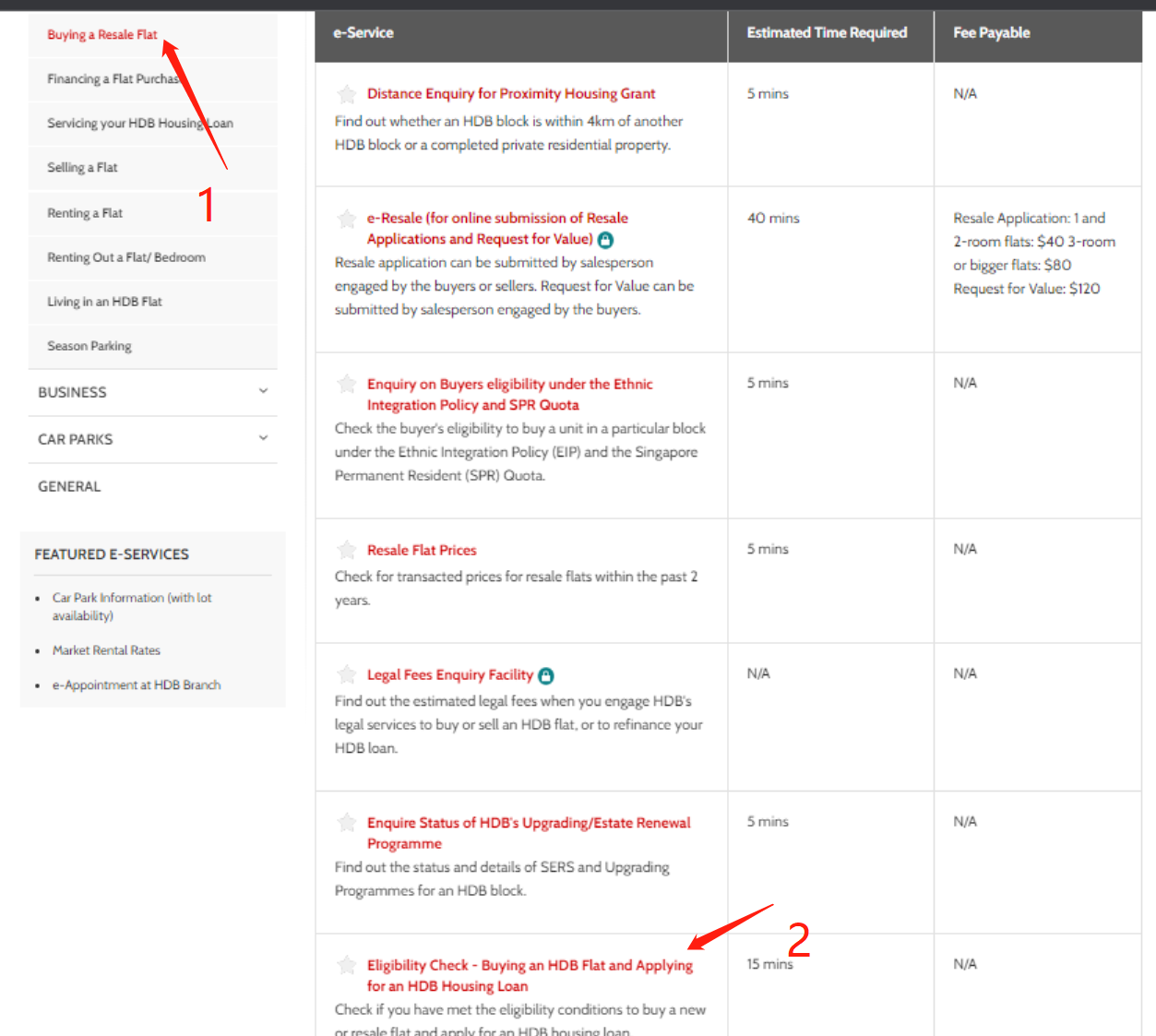Click lock icon next to Legal Fees Enquiry
This screenshot has width=1156, height=1036.
point(546,676)
